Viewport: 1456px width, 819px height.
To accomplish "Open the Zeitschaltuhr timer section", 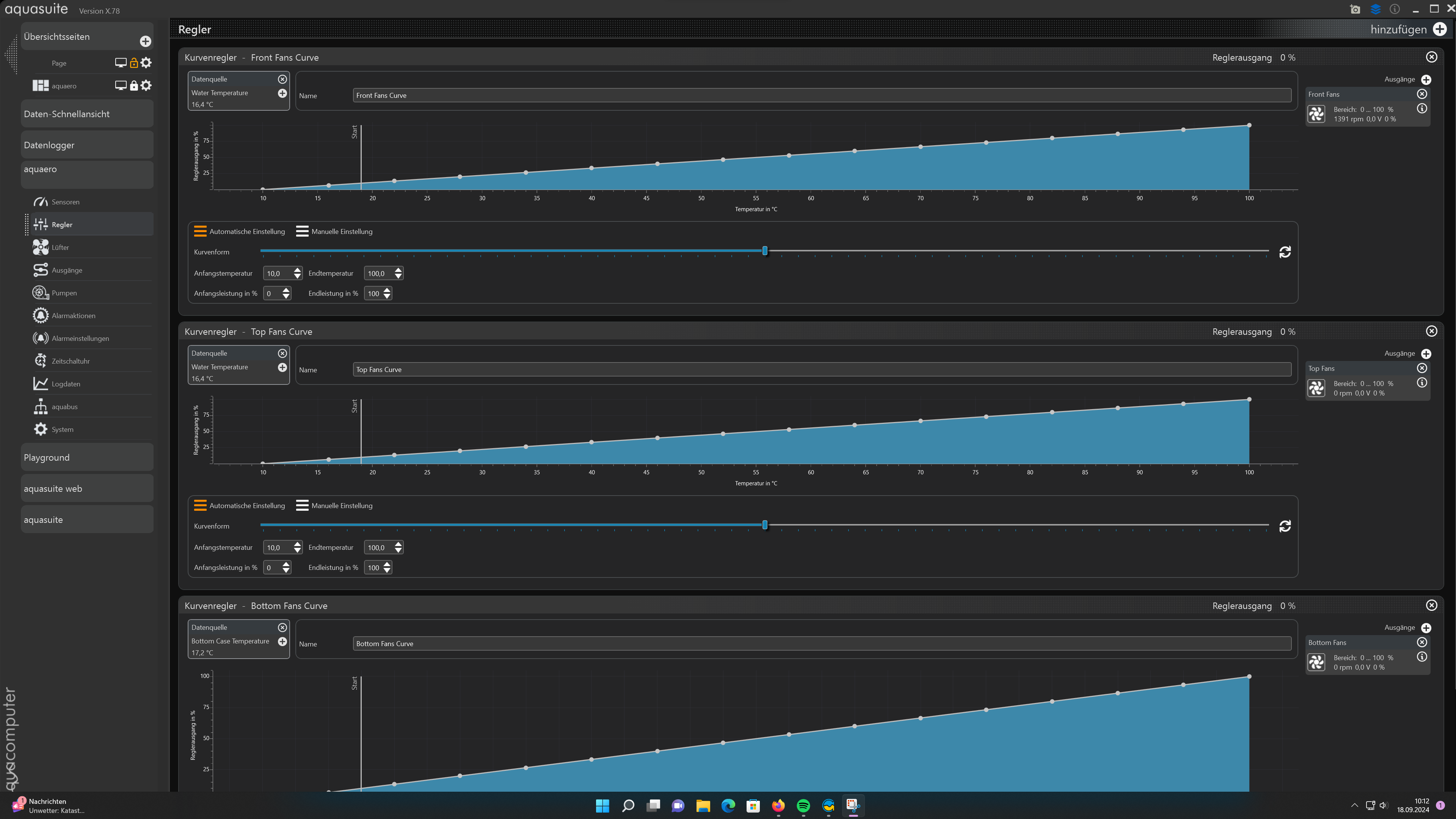I will [70, 361].
